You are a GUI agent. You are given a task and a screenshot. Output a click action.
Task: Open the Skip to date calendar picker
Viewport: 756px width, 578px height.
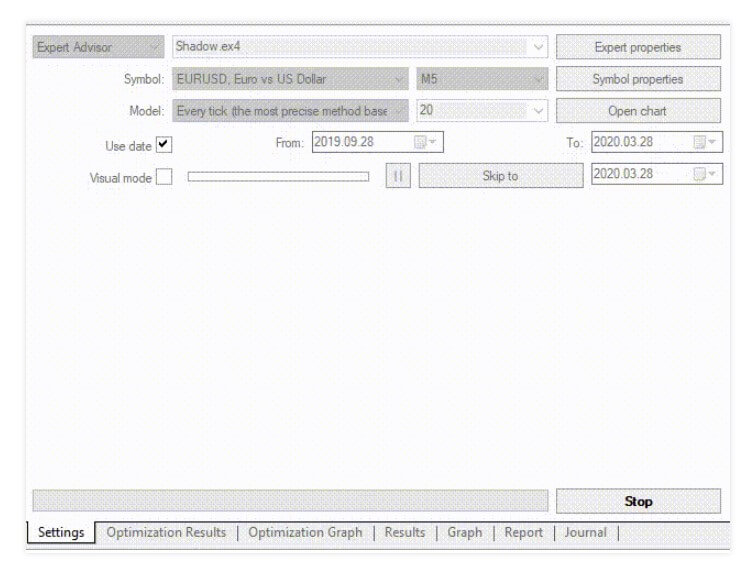tap(705, 174)
